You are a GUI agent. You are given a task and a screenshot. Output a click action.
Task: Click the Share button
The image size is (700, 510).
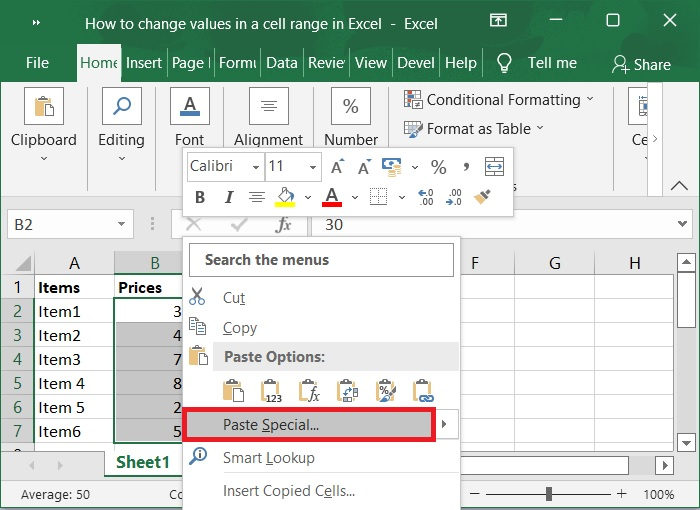pyautogui.click(x=640, y=64)
